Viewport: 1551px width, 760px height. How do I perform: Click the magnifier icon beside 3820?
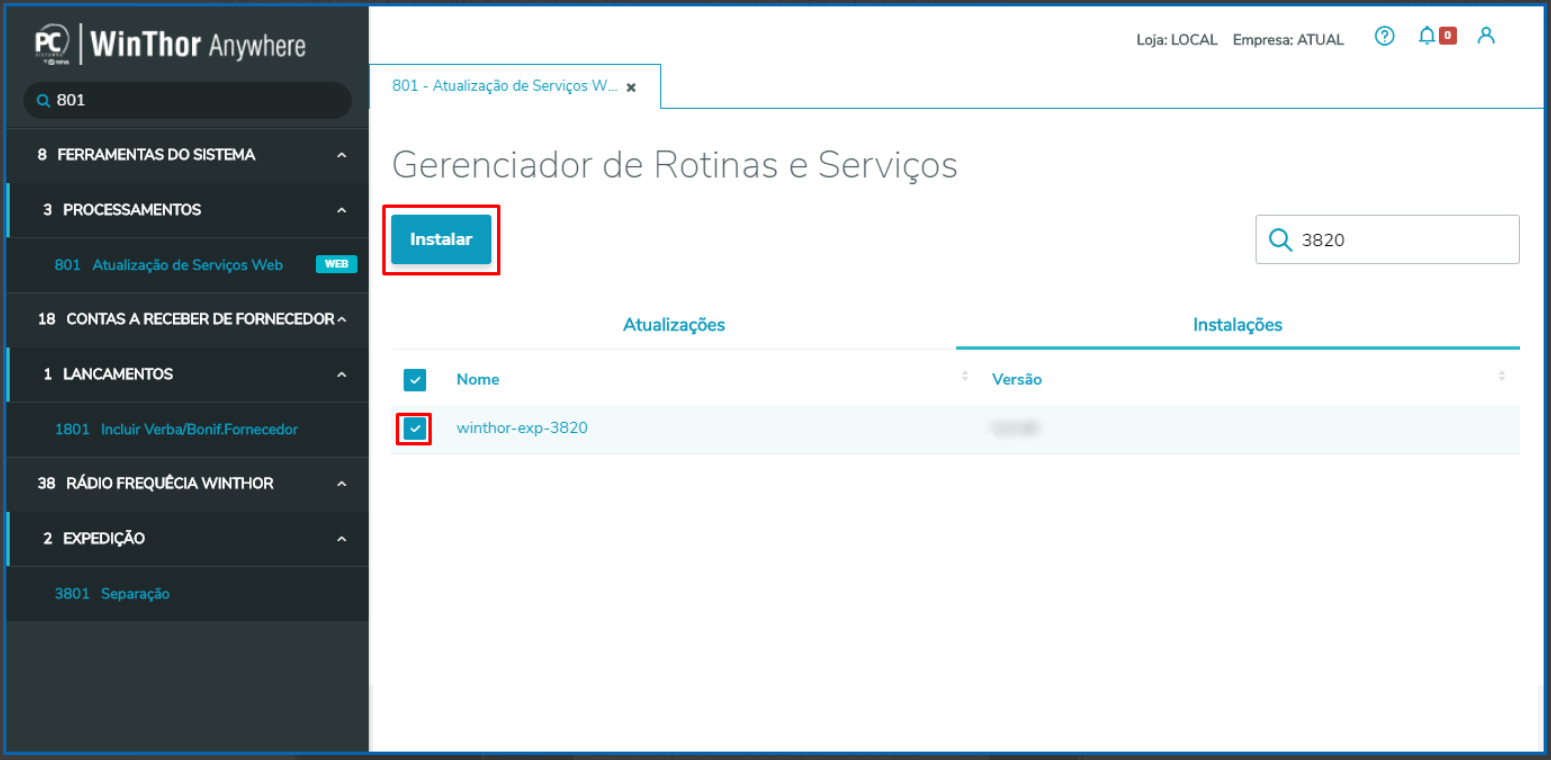tap(1280, 240)
